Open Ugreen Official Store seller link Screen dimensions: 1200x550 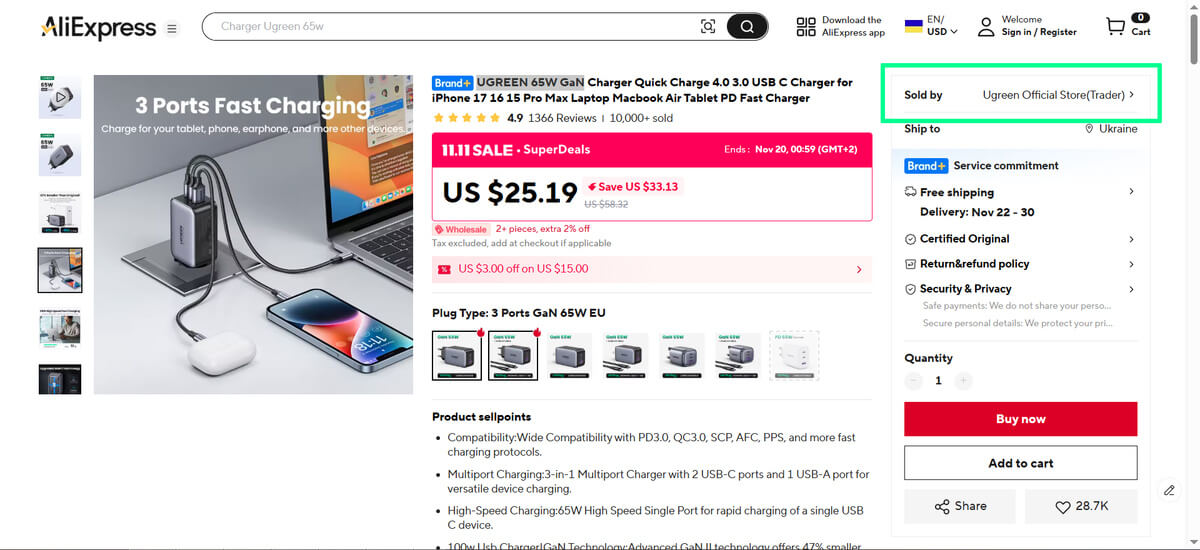[x=1058, y=95]
